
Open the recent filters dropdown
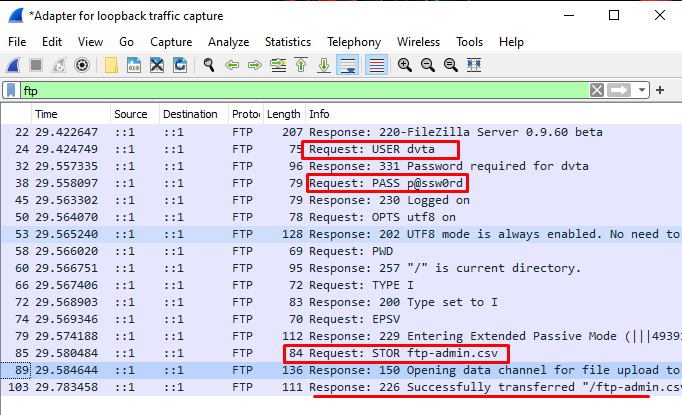[x=642, y=90]
